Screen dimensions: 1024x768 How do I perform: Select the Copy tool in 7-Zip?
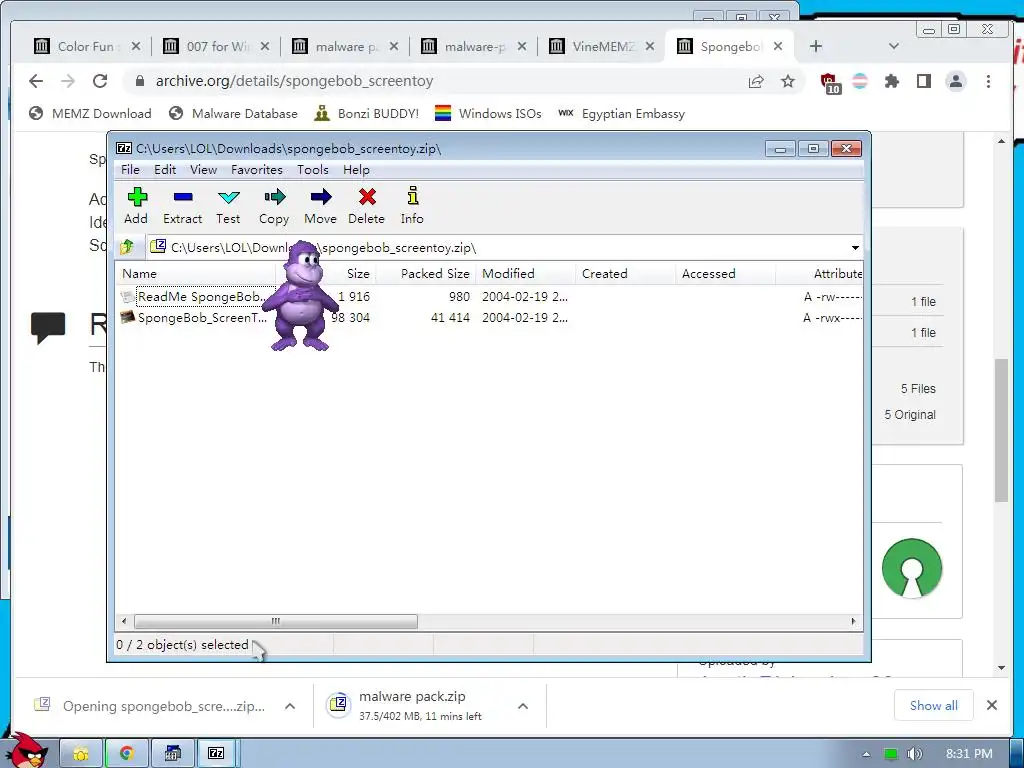click(x=274, y=206)
